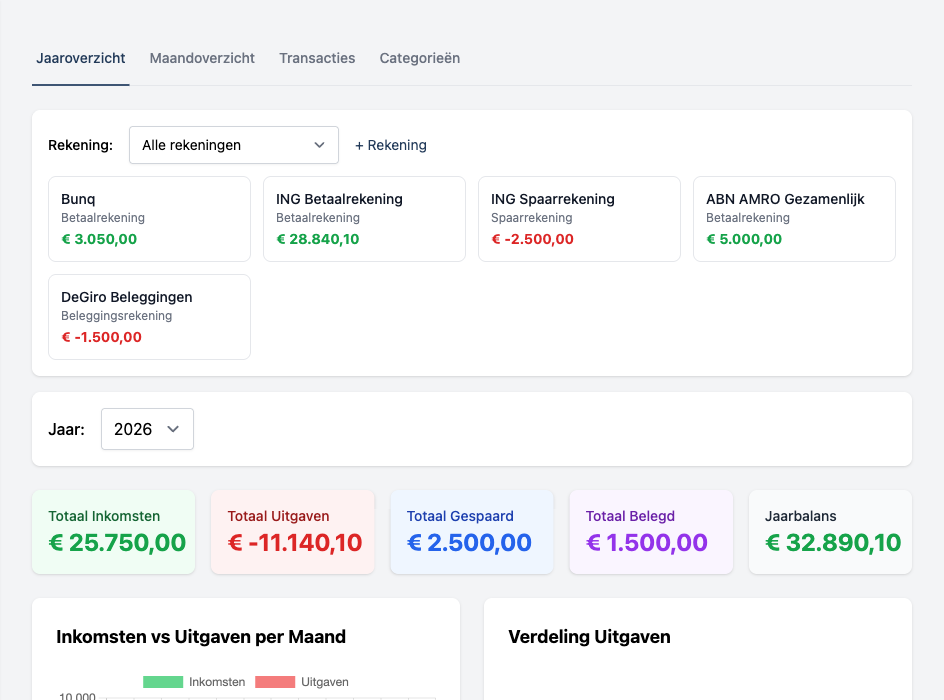The width and height of the screenshot is (944, 700).
Task: Click the Jaar: label
Action: 66,429
